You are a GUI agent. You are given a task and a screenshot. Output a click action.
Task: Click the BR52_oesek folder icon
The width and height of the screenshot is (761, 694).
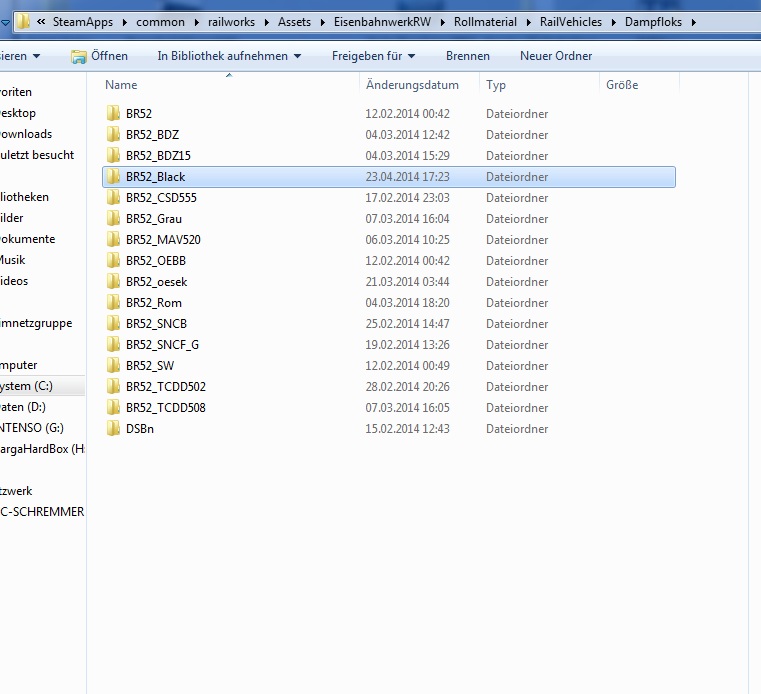click(x=113, y=281)
